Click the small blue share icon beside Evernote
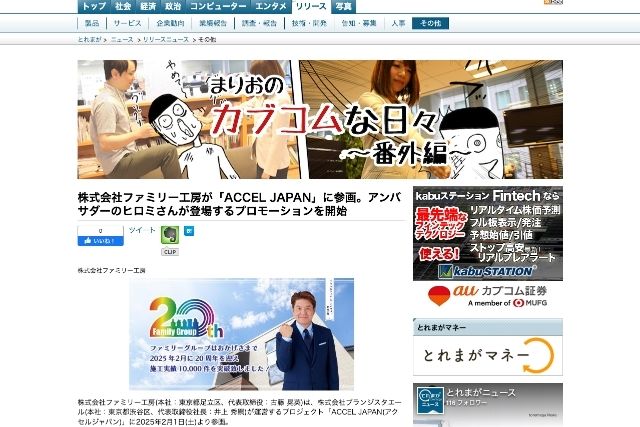640x427 pixels. tap(188, 231)
